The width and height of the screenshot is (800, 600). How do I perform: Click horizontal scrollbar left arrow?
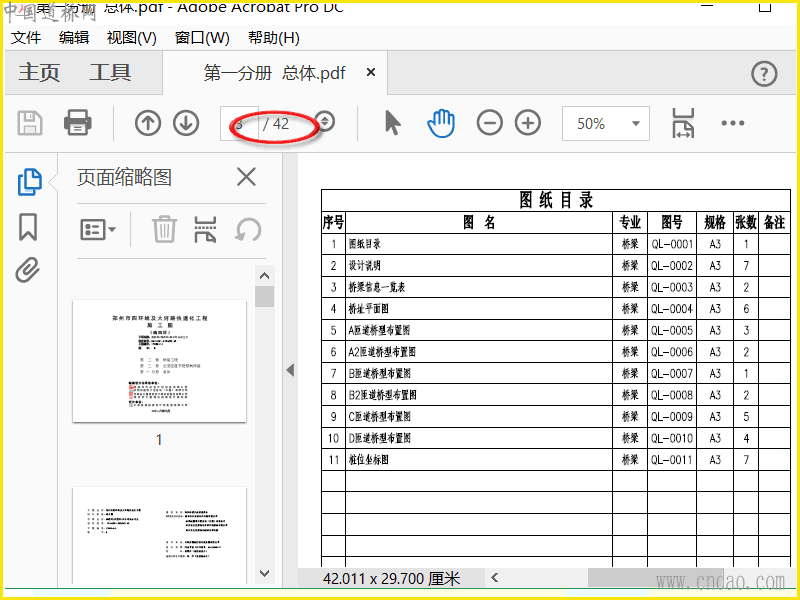(x=494, y=578)
